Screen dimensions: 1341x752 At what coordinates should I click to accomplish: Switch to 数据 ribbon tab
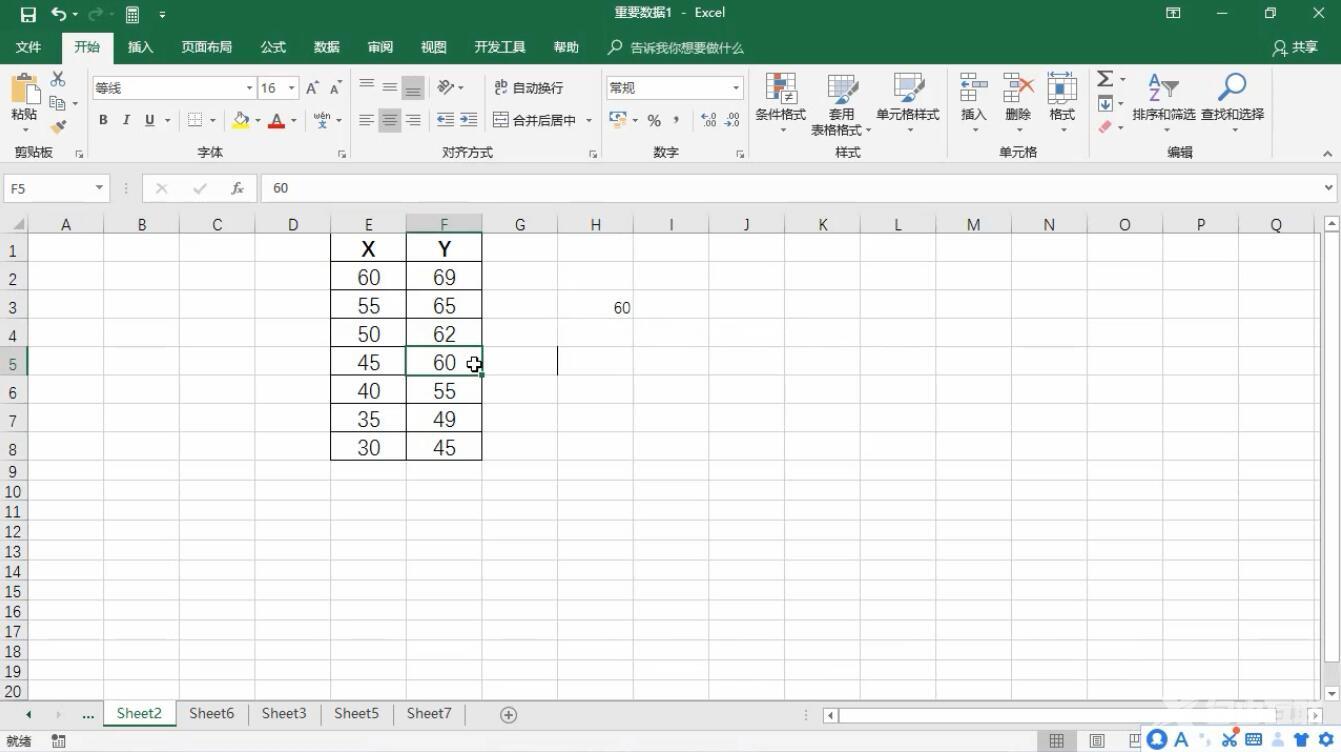click(327, 47)
